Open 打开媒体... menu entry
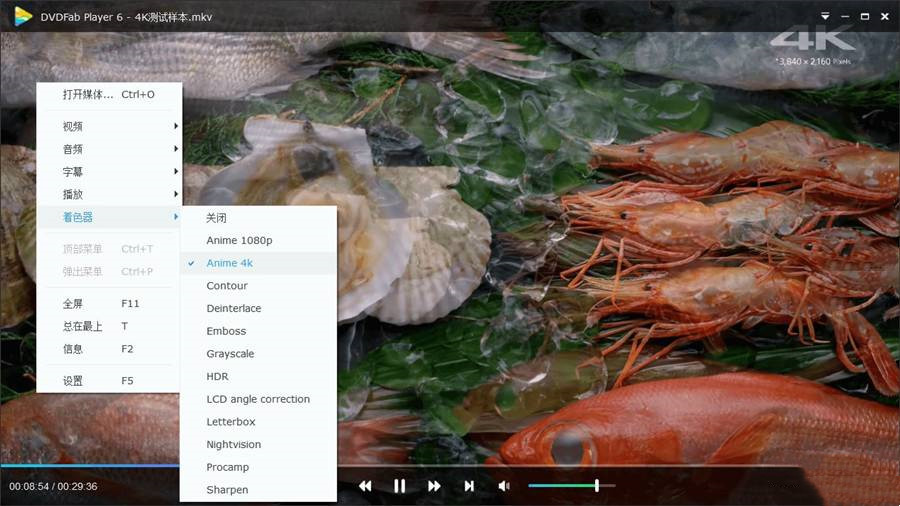This screenshot has width=900, height=506. pyautogui.click(x=109, y=95)
